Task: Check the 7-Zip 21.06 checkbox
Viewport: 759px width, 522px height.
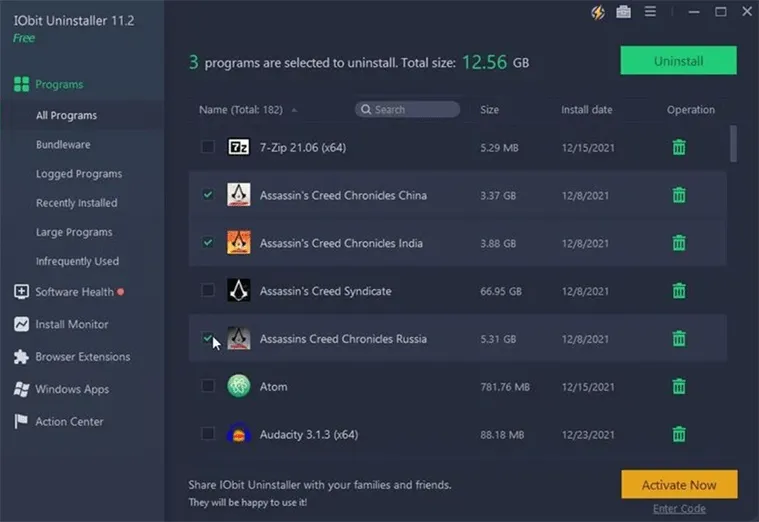Action: (208, 146)
